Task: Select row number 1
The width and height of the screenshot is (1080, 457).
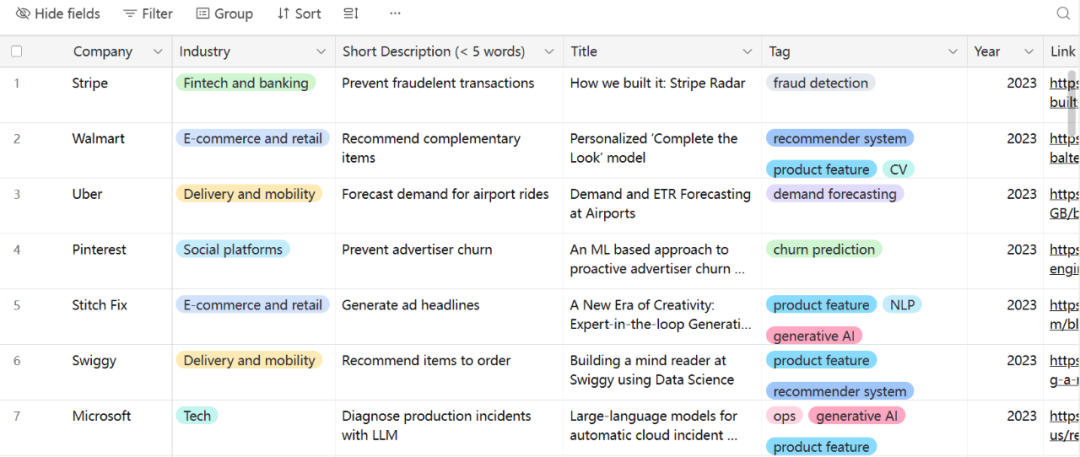Action: coord(17,83)
